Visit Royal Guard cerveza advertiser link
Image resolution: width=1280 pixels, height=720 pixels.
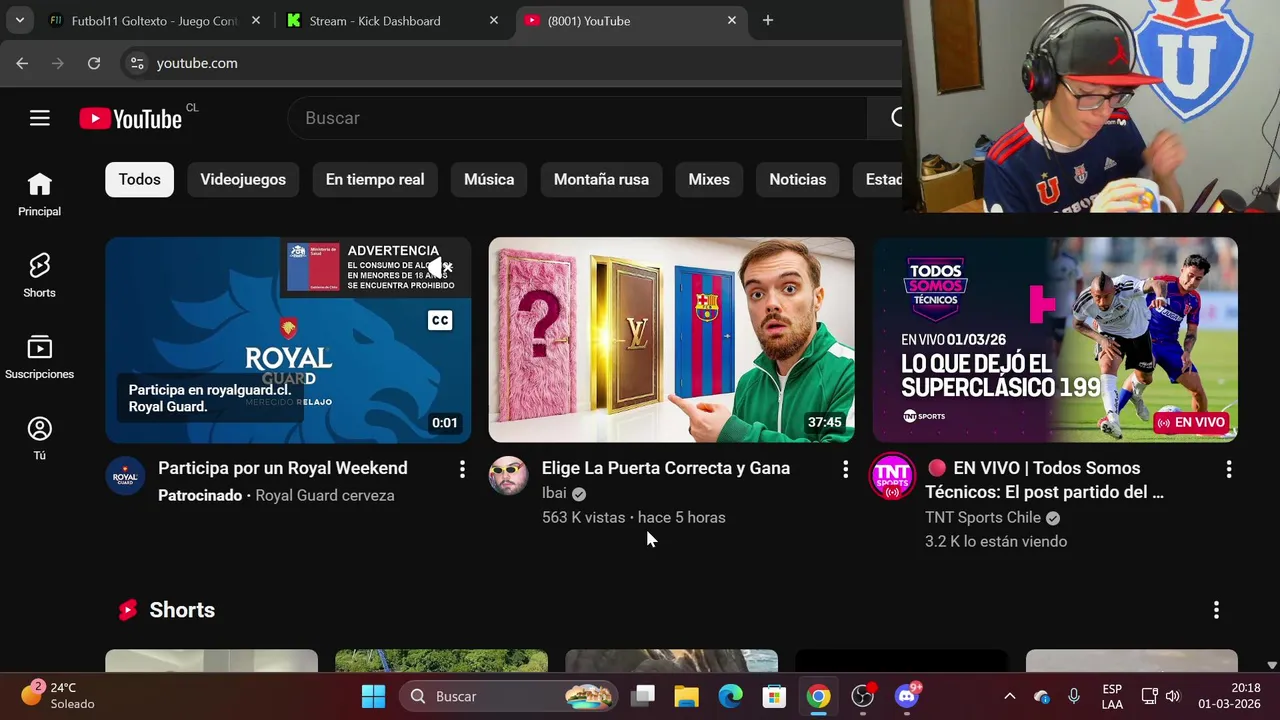click(325, 495)
